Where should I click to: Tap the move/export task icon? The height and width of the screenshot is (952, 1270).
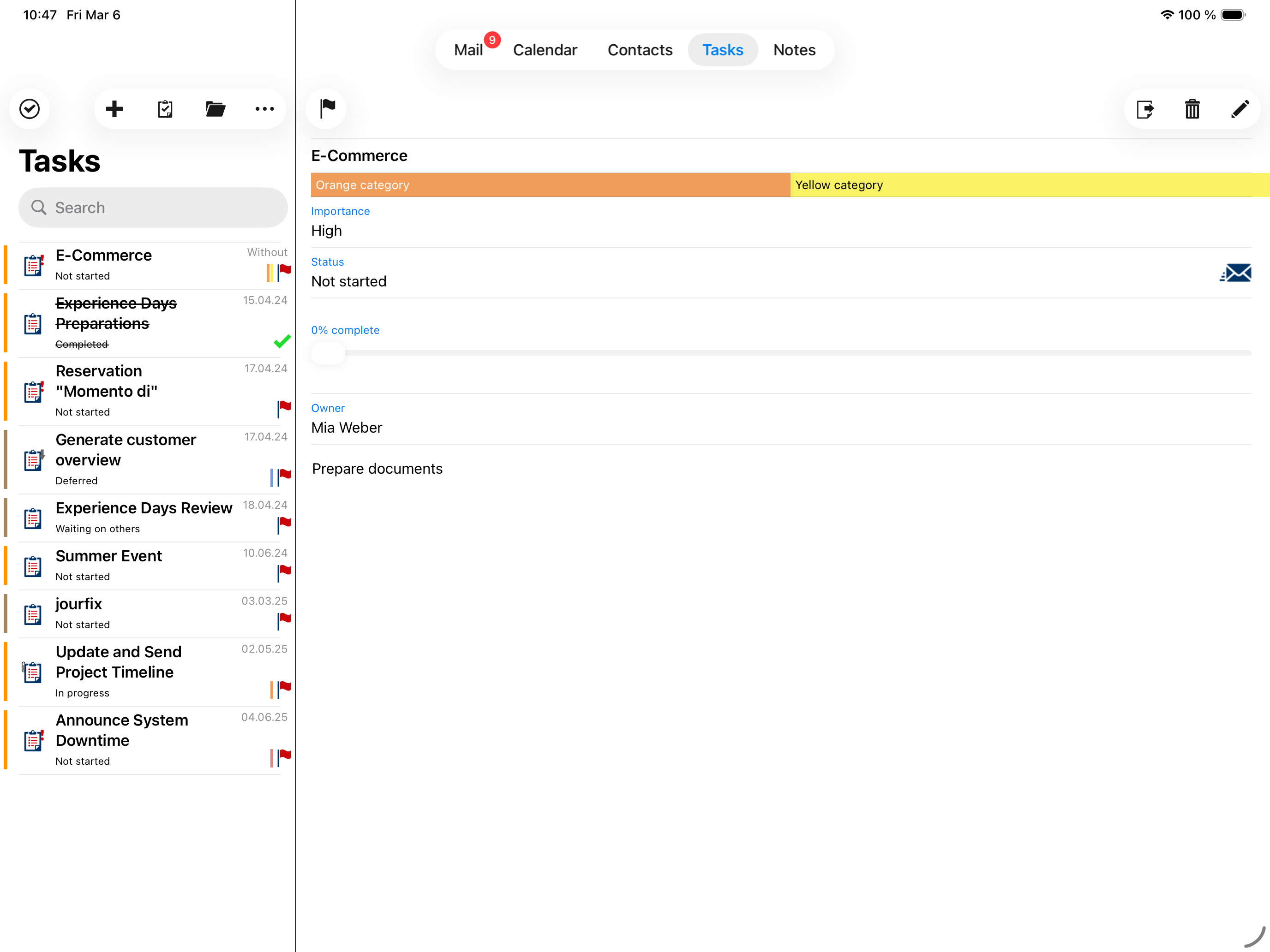1145,109
